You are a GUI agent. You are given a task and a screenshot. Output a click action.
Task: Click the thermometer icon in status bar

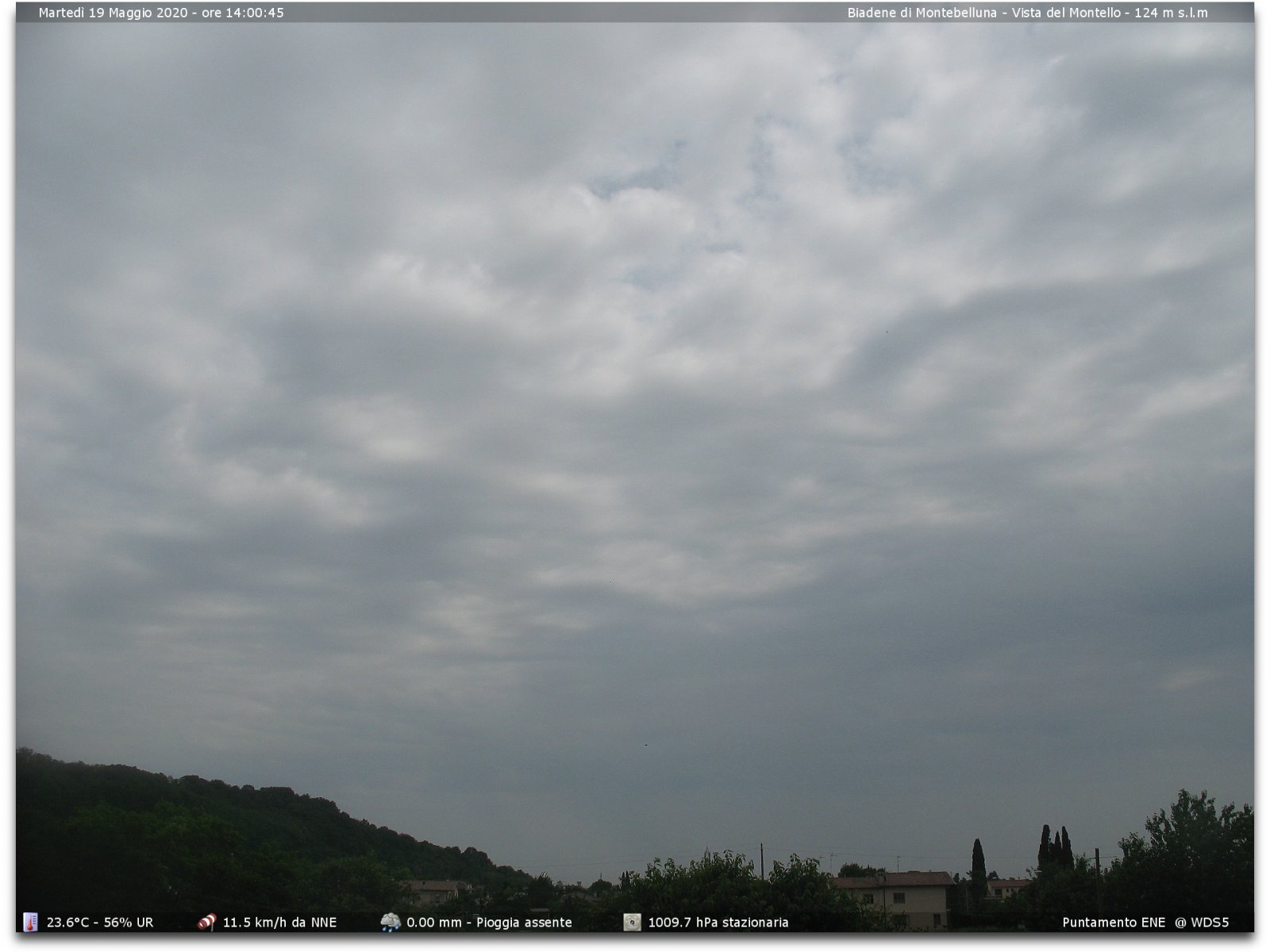point(30,922)
